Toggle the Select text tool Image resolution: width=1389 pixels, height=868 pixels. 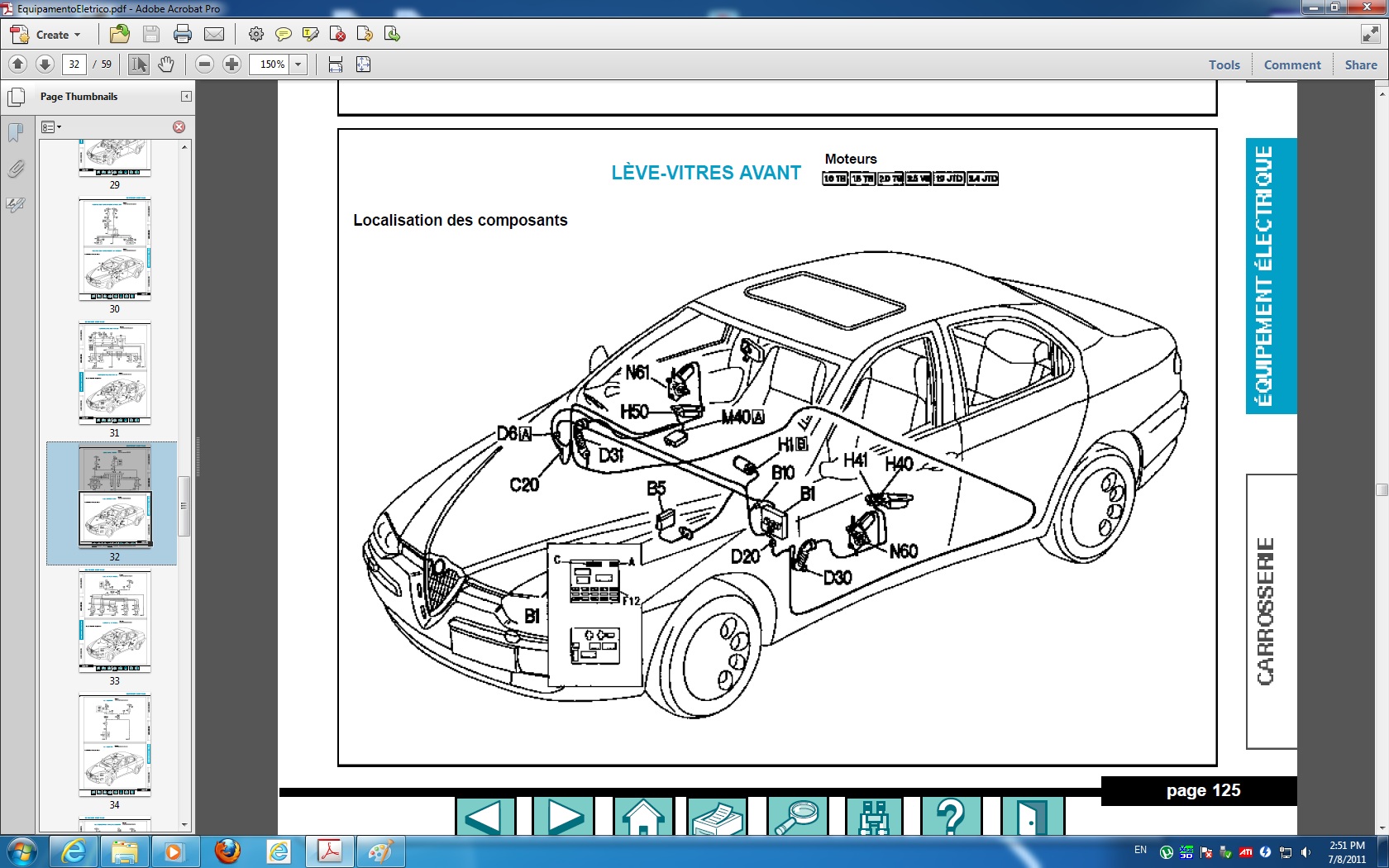pos(139,64)
